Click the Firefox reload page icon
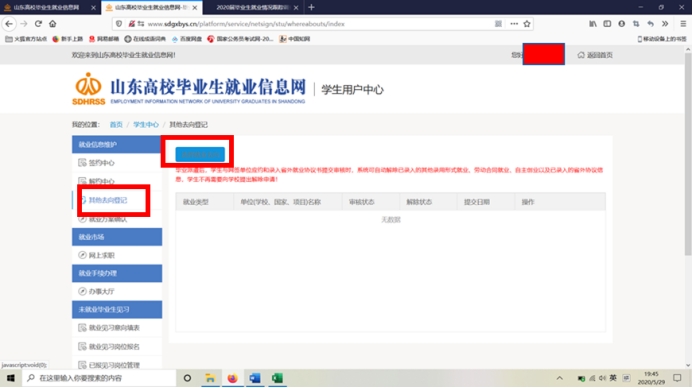The width and height of the screenshot is (693, 388). pos(38,24)
